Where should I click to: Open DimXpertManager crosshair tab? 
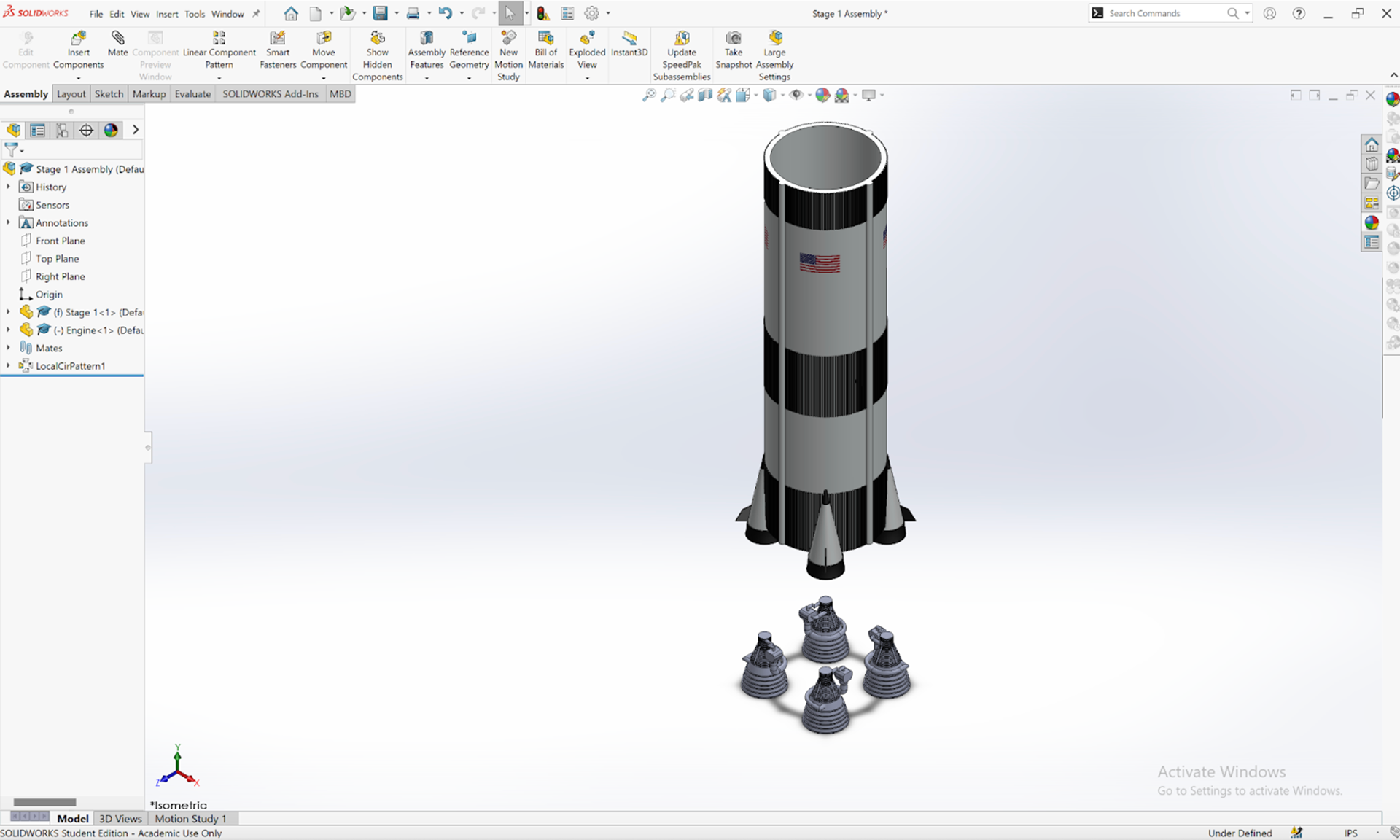tap(86, 130)
